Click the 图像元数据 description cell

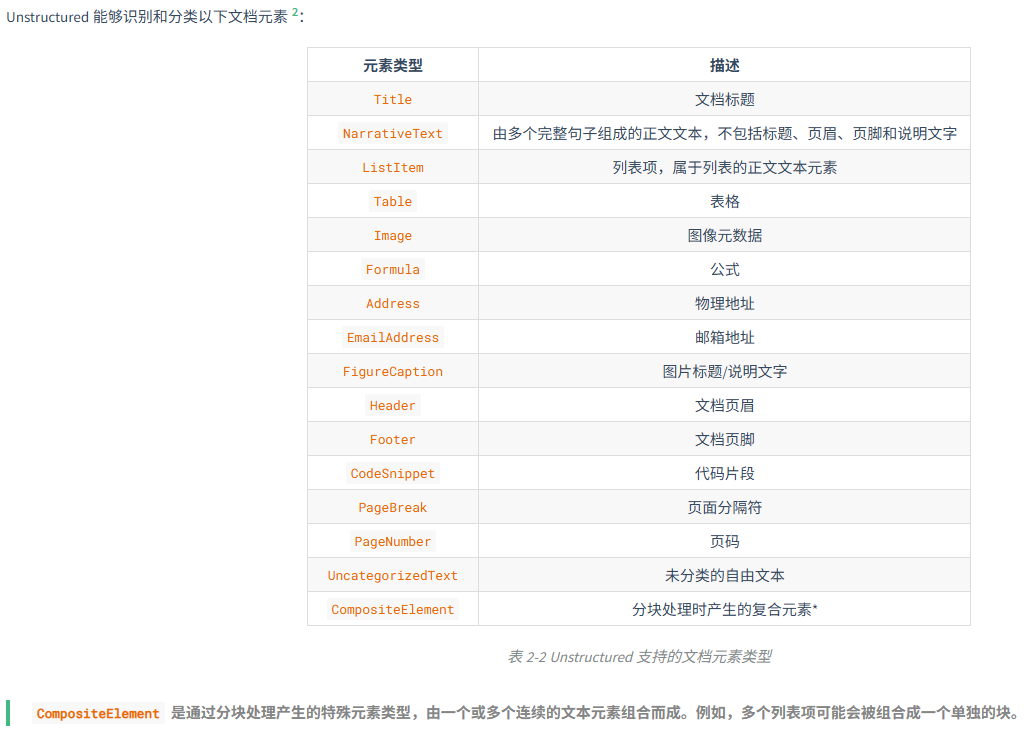[x=724, y=236]
